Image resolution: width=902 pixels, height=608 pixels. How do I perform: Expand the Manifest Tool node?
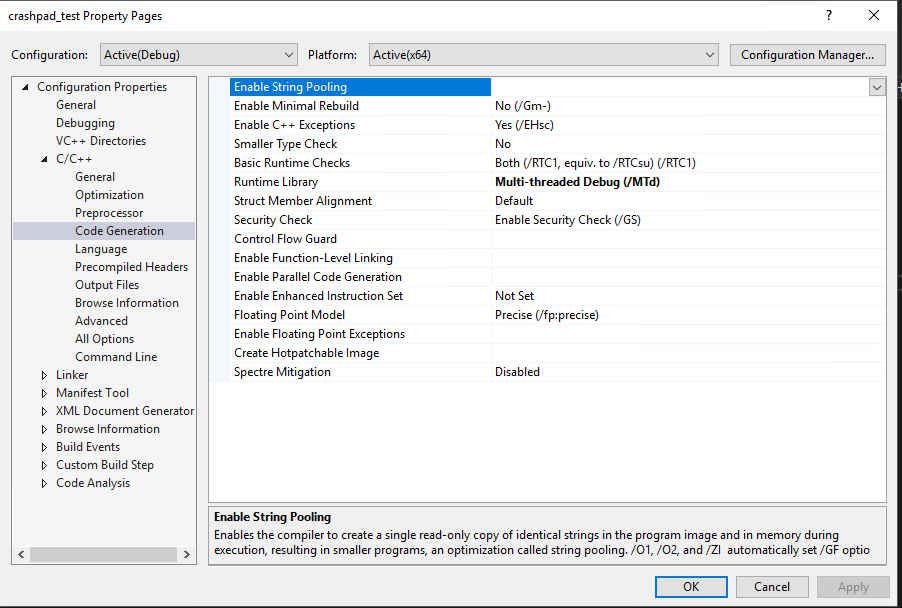coord(45,393)
